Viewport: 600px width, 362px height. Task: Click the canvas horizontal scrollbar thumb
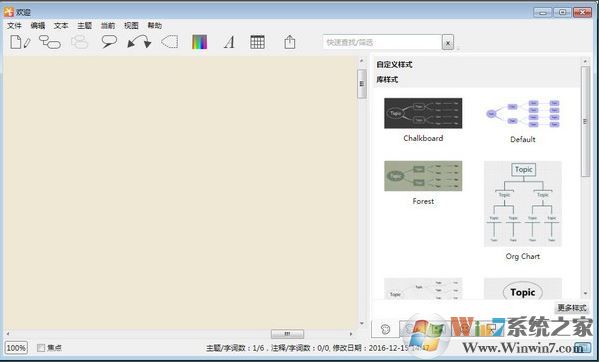[287, 334]
